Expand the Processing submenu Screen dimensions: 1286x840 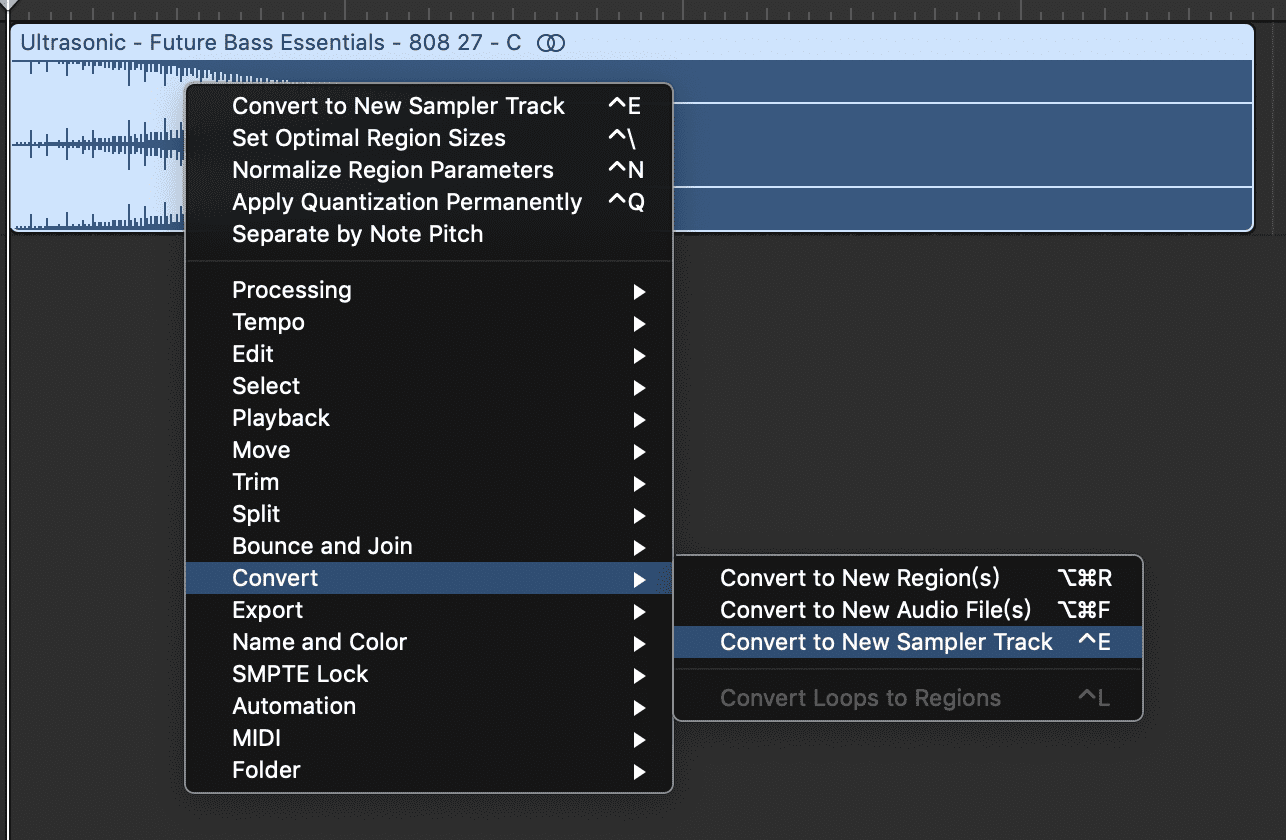[x=292, y=290]
